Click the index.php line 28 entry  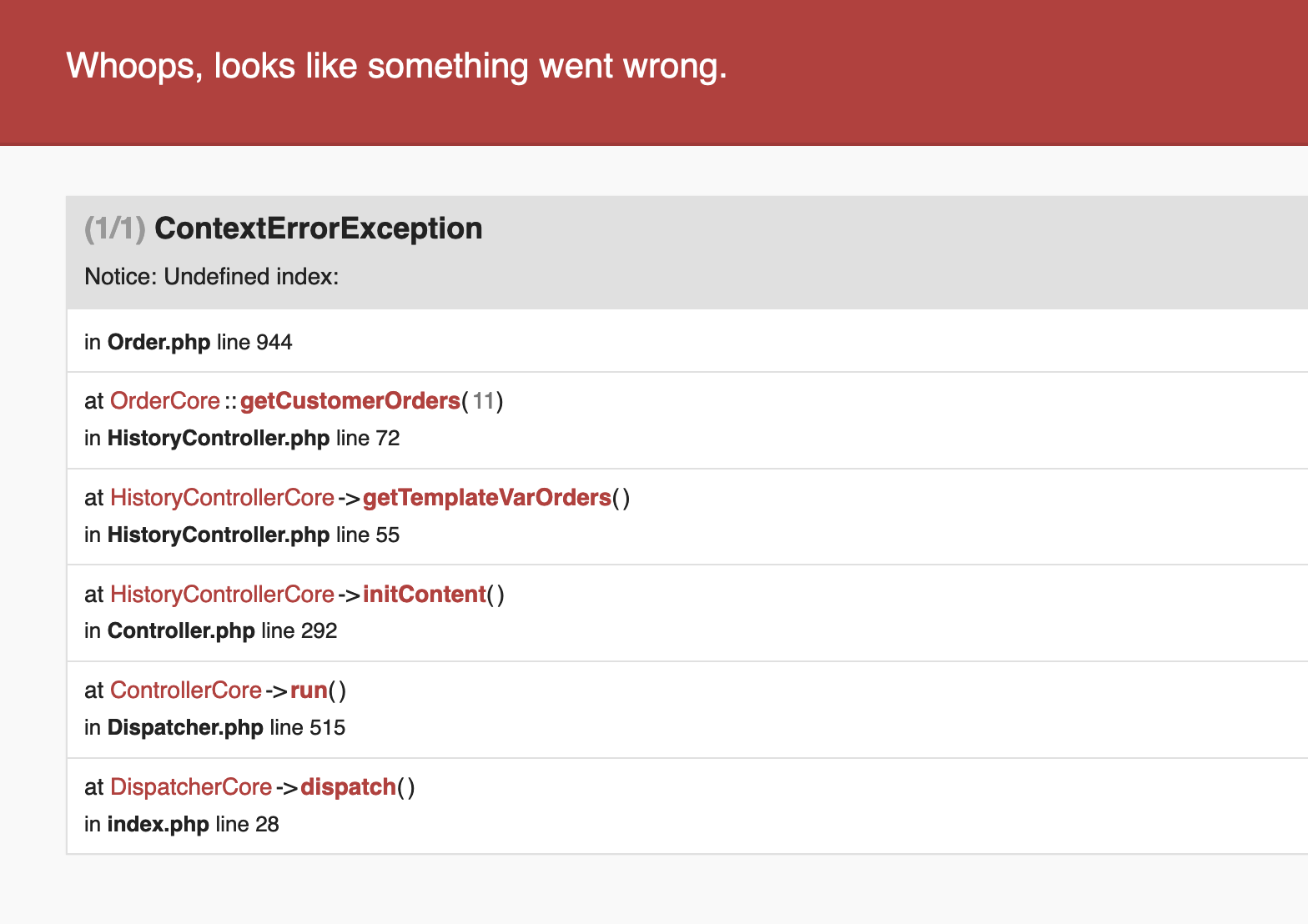click(x=182, y=825)
